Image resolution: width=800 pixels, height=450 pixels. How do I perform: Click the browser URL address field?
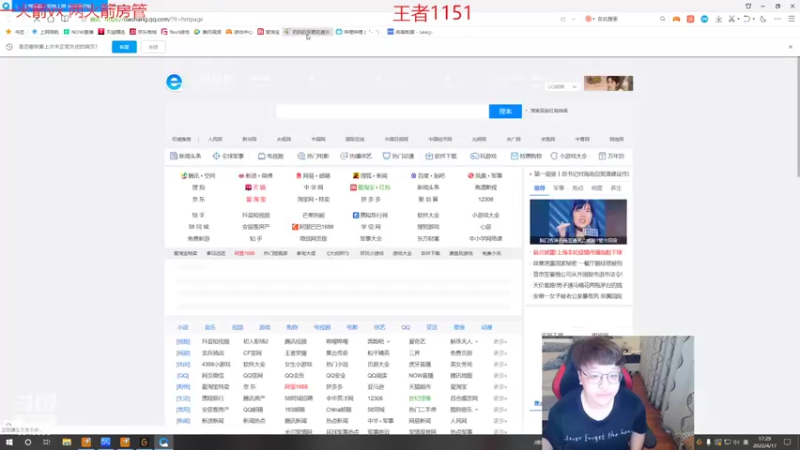(x=321, y=19)
